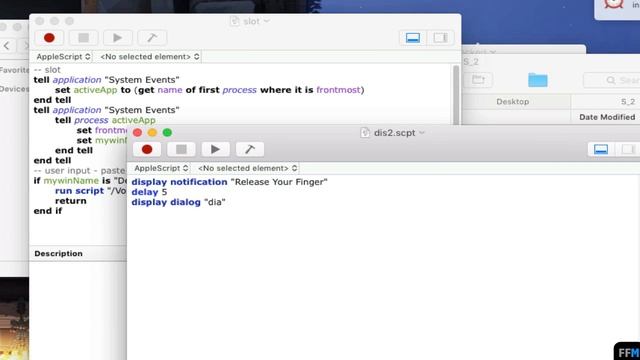Click "end if" line in slot script
Screen dimensions: 640x360
(48, 211)
